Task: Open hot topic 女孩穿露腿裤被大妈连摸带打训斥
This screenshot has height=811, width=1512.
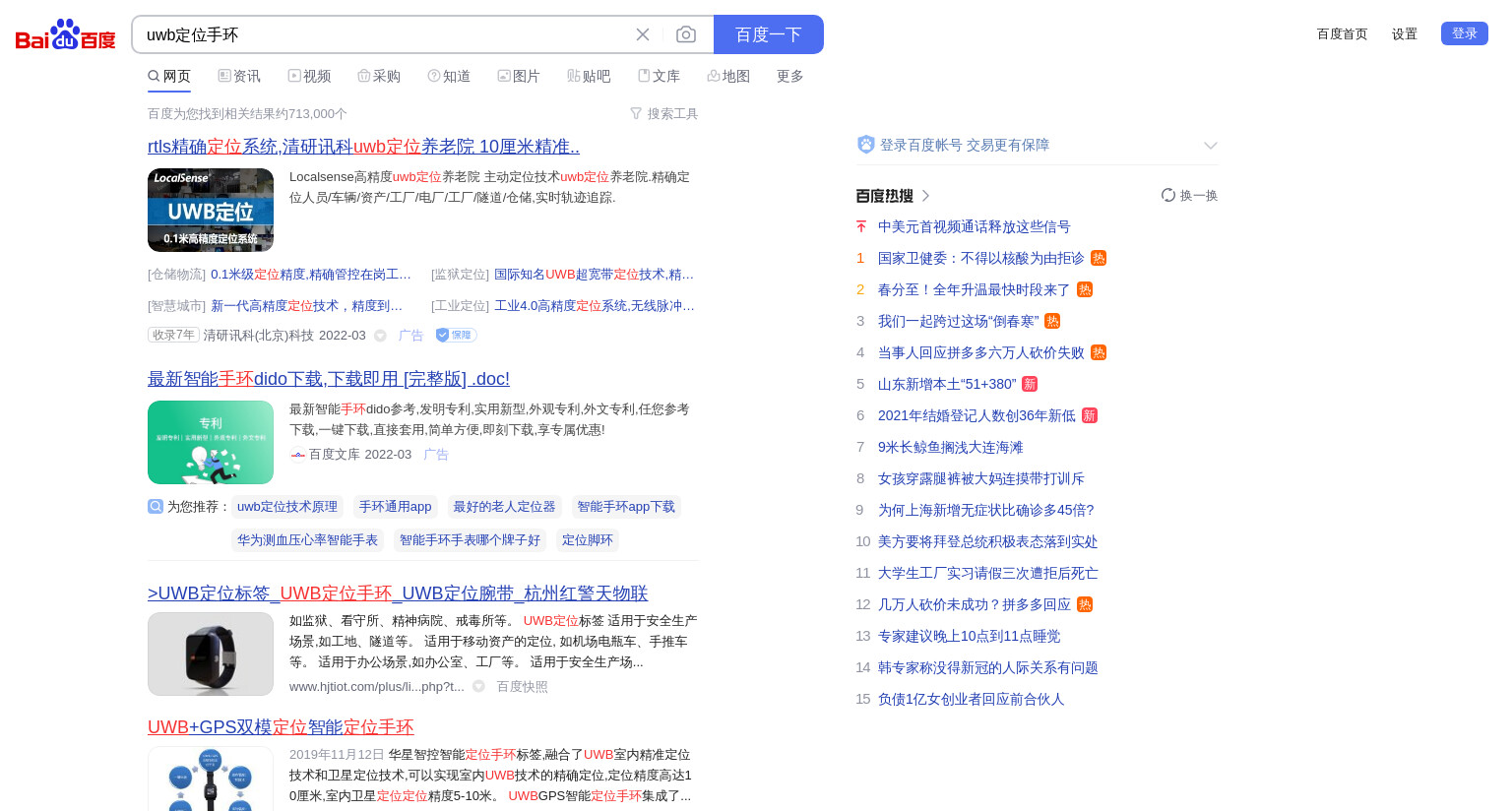Action: point(981,479)
